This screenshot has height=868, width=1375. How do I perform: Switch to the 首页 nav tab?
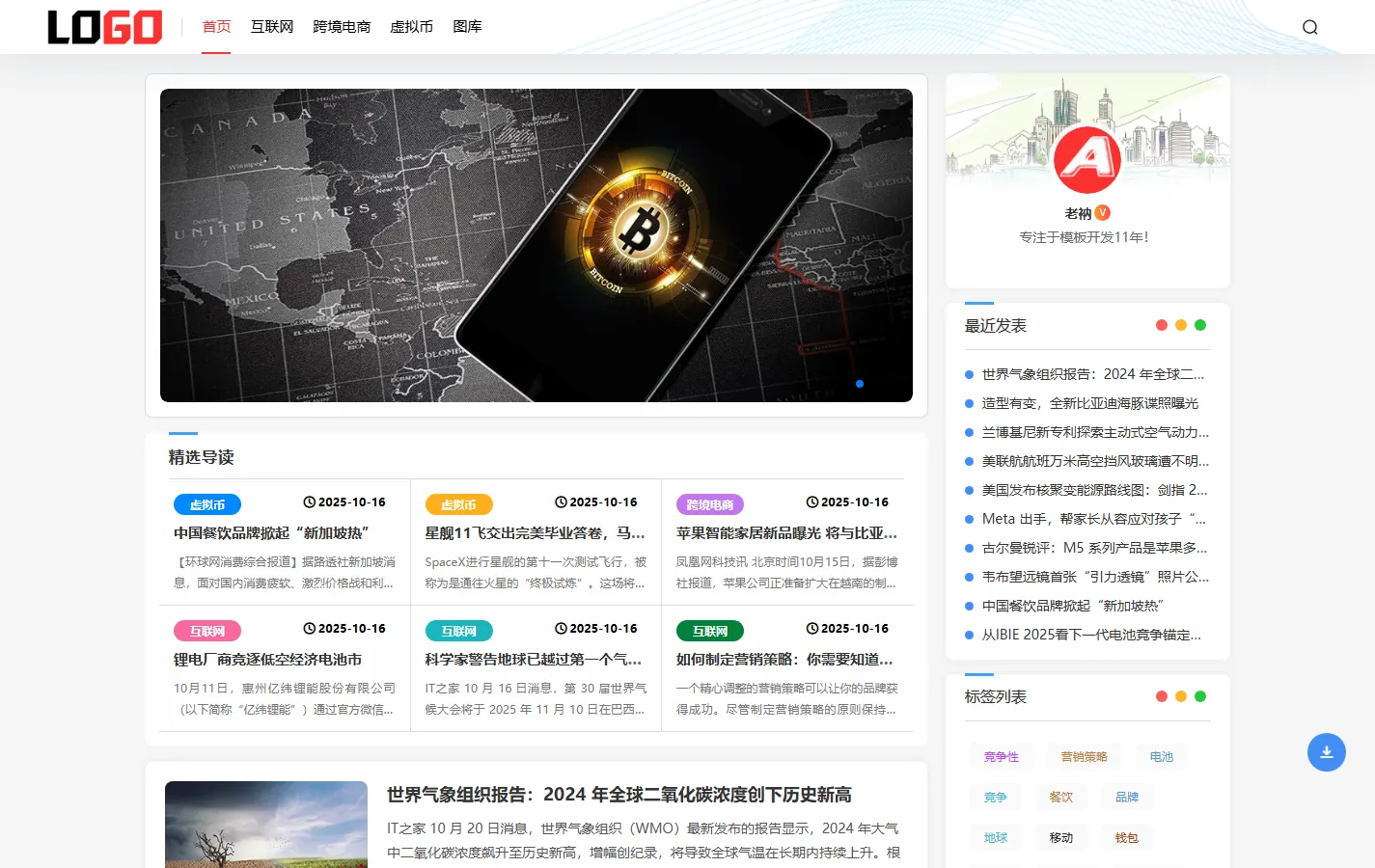pos(216,27)
